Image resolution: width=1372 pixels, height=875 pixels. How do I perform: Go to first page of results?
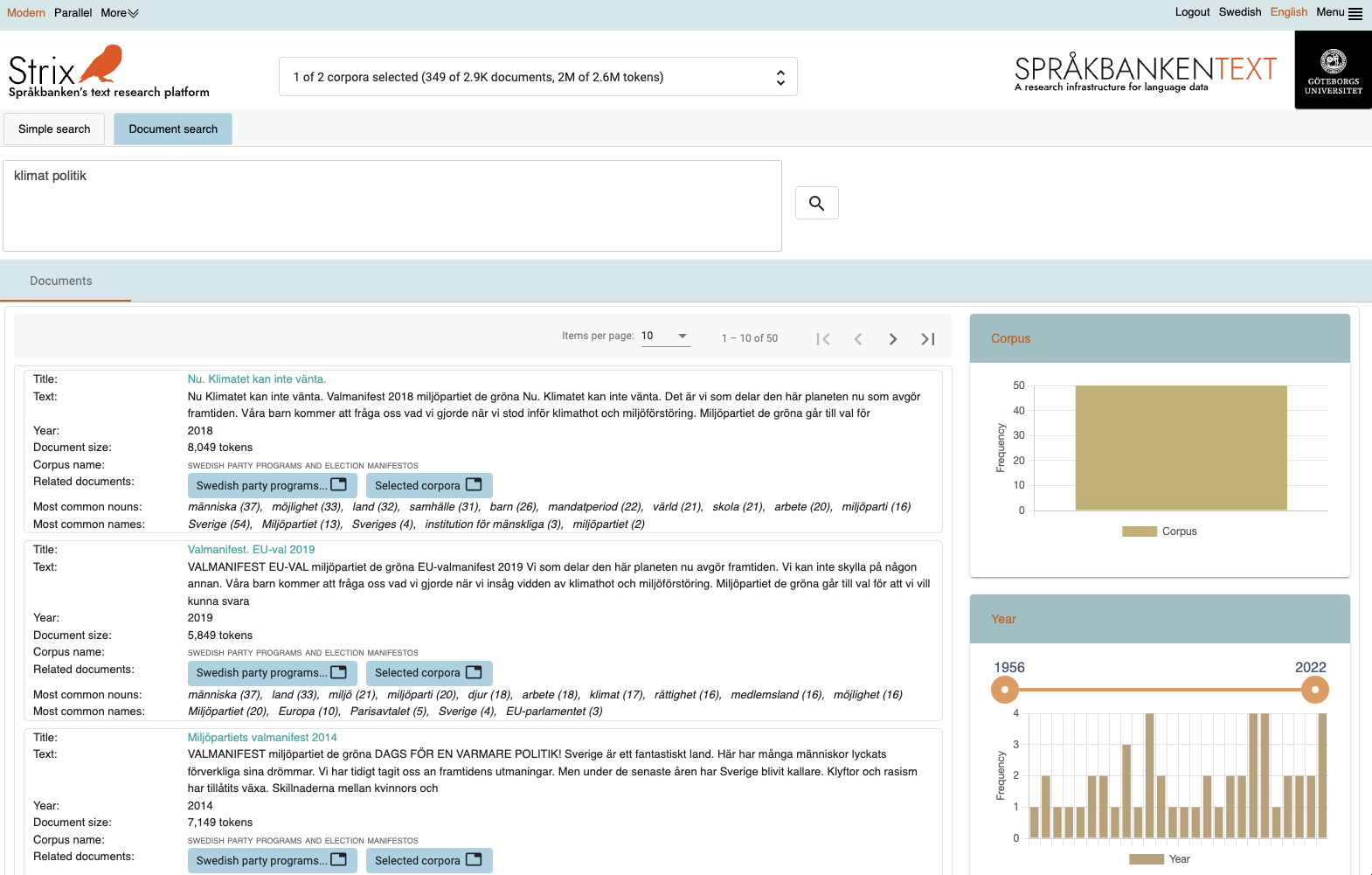[x=822, y=339]
